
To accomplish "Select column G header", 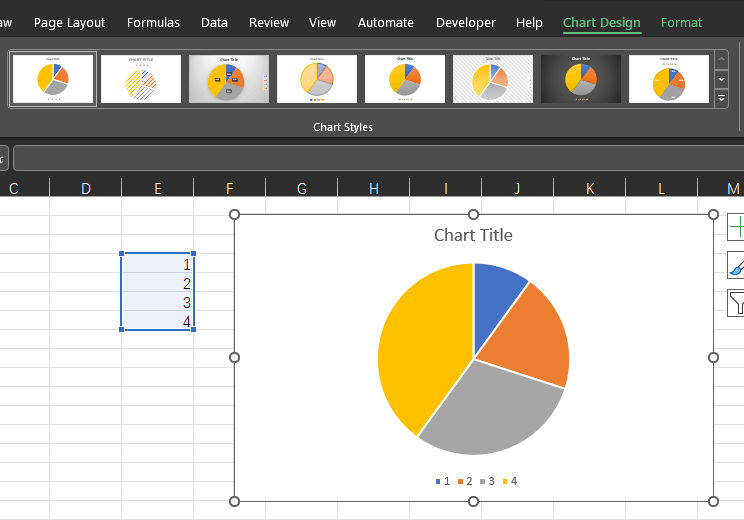I will (x=302, y=188).
